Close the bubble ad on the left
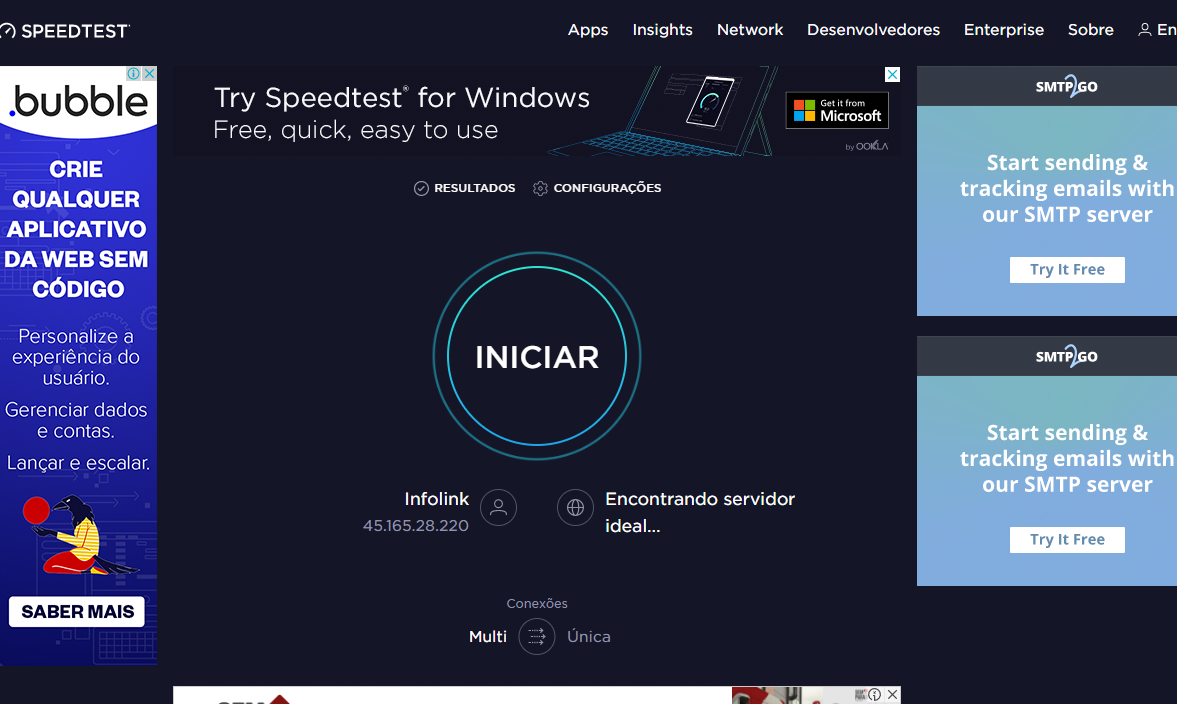 pos(149,74)
